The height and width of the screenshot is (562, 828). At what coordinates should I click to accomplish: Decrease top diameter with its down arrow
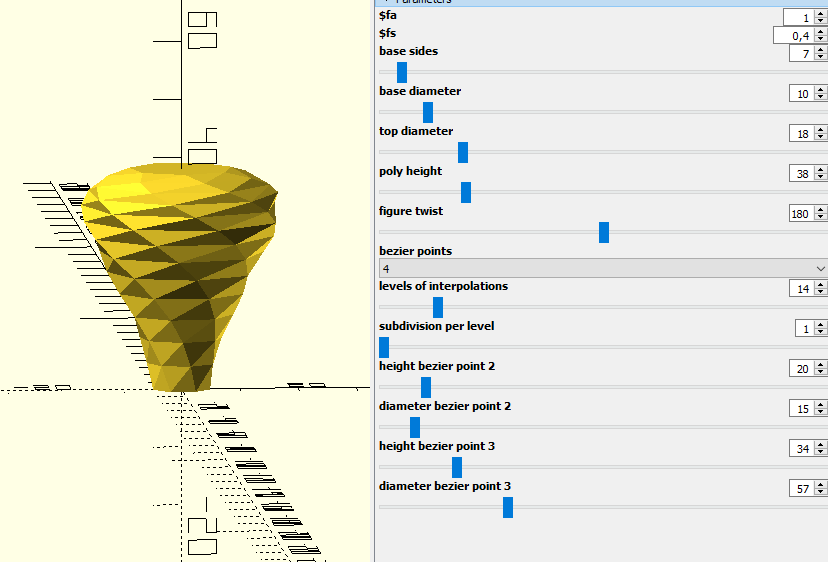[x=820, y=137]
